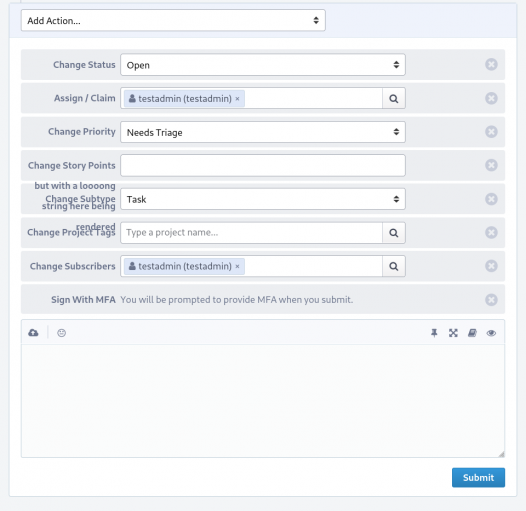Expand the Needs Triage priority dropdown
The height and width of the screenshot is (511, 526).
coord(263,132)
